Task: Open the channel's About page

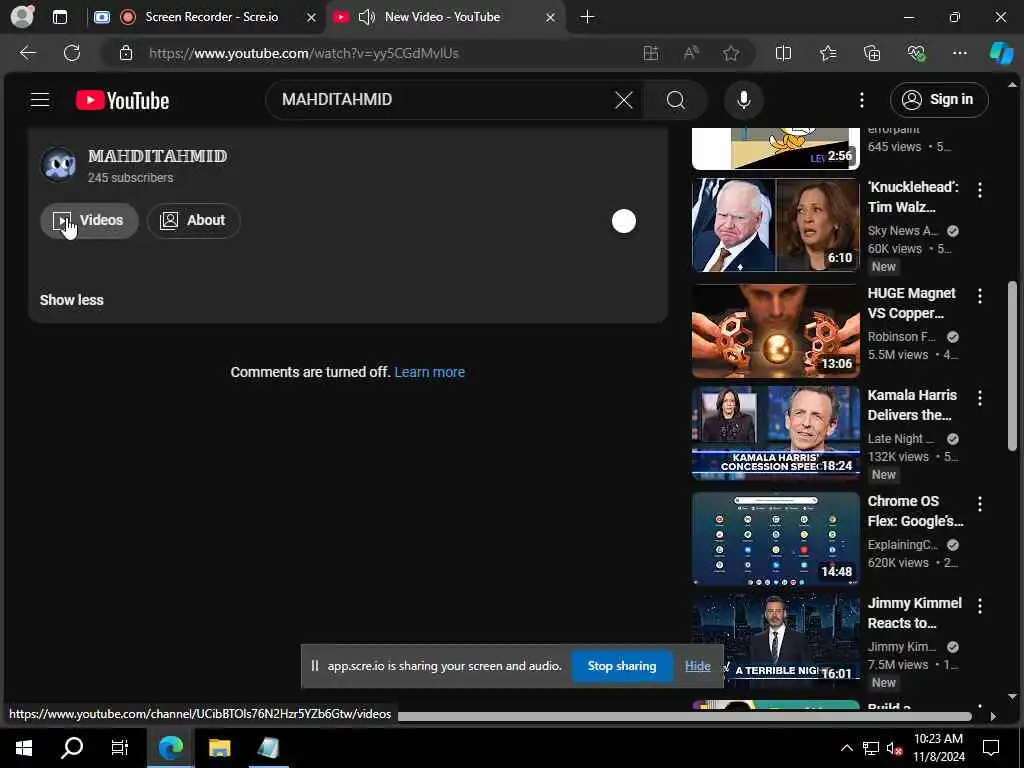Action: (193, 221)
